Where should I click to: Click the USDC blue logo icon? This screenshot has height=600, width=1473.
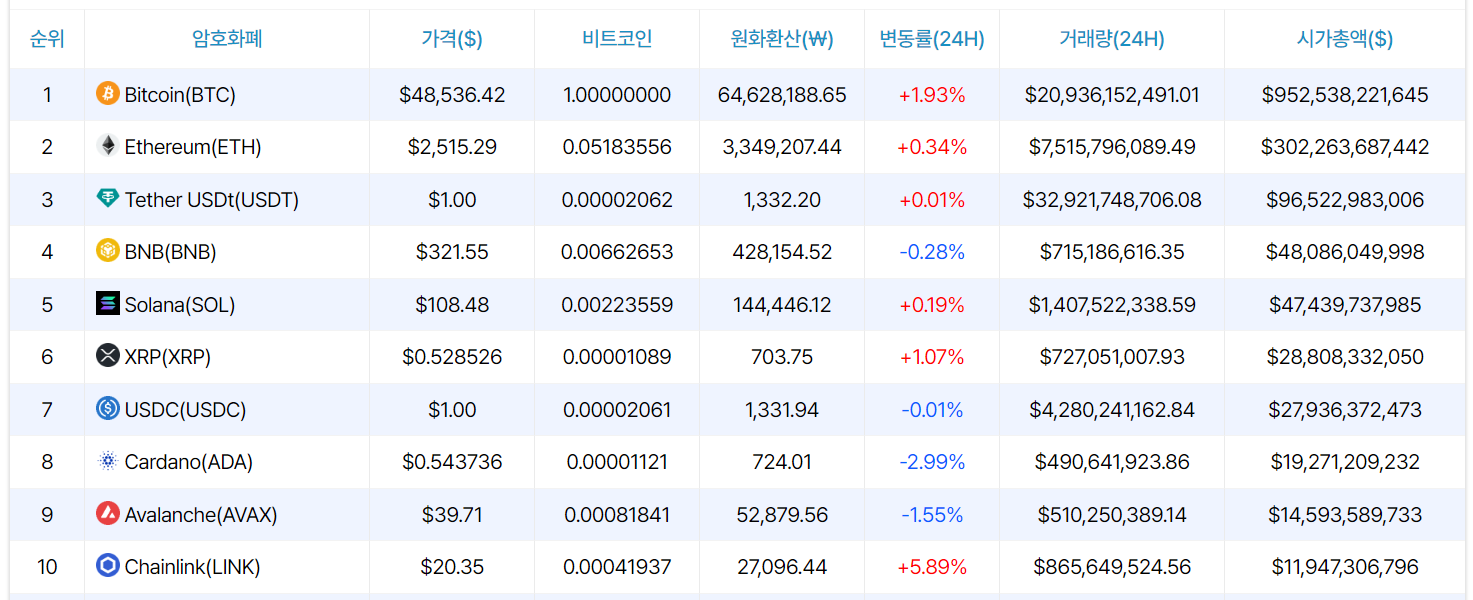pyautogui.click(x=107, y=409)
